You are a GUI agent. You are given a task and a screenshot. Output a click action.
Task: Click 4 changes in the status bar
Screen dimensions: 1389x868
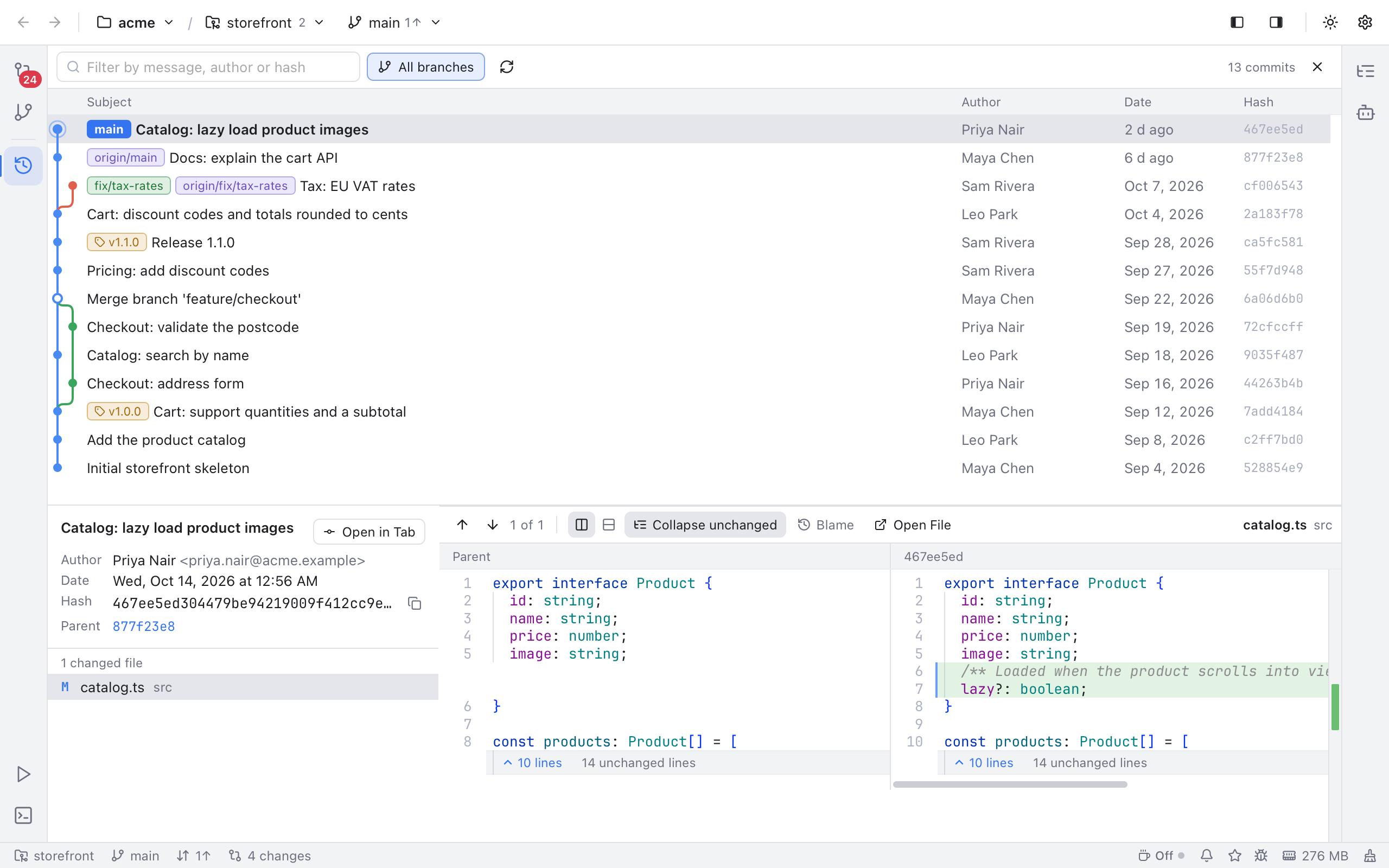[270, 856]
